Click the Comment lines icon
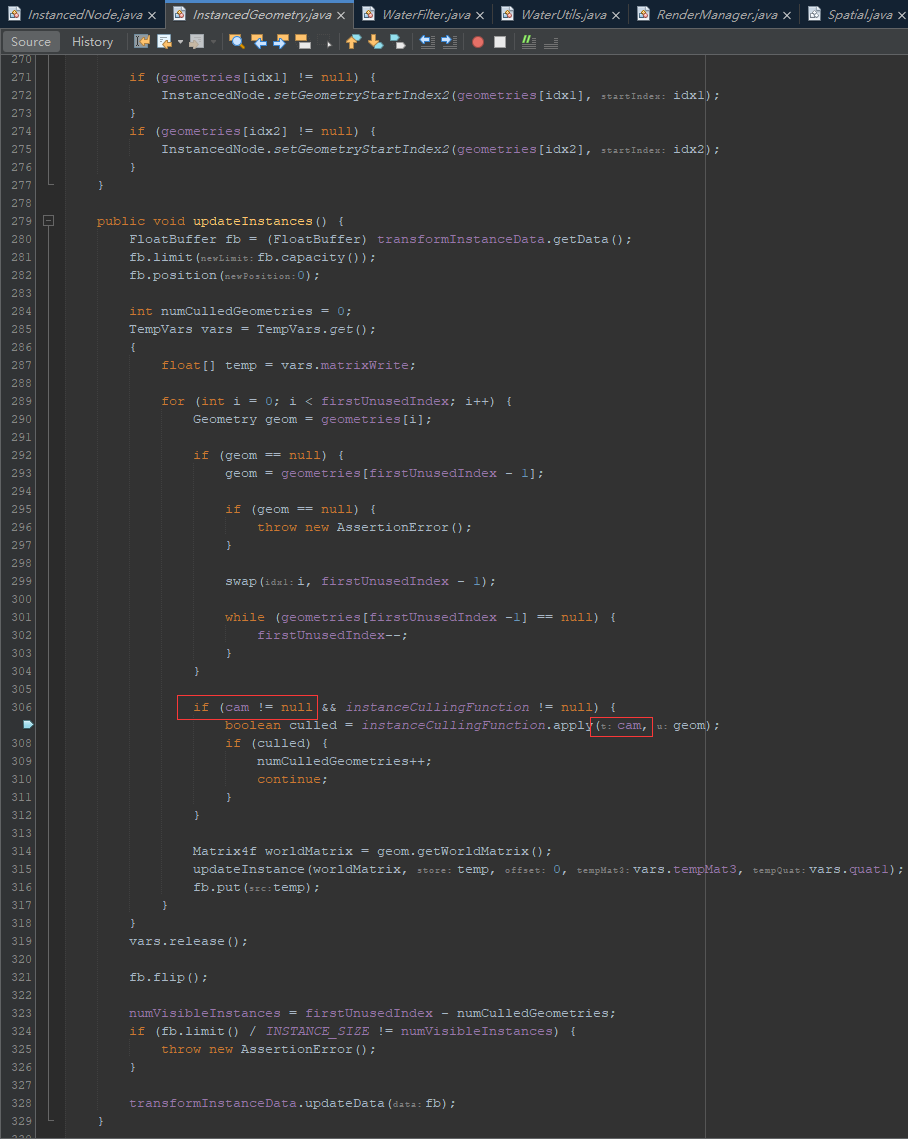Screen dimensions: 908x1139 tap(528, 41)
